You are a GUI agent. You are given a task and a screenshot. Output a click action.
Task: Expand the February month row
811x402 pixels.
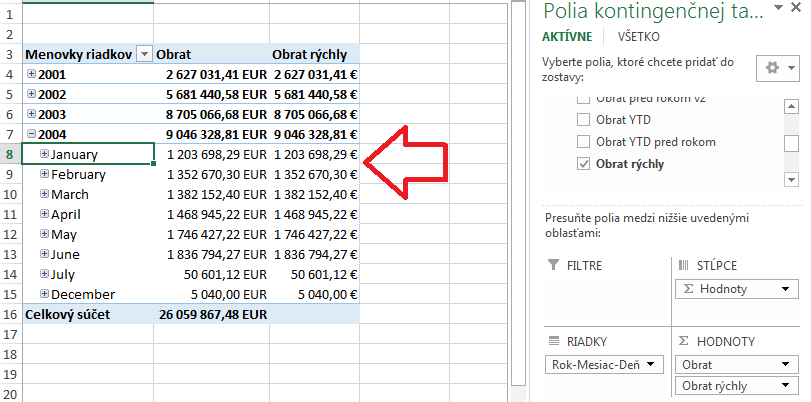[44, 174]
